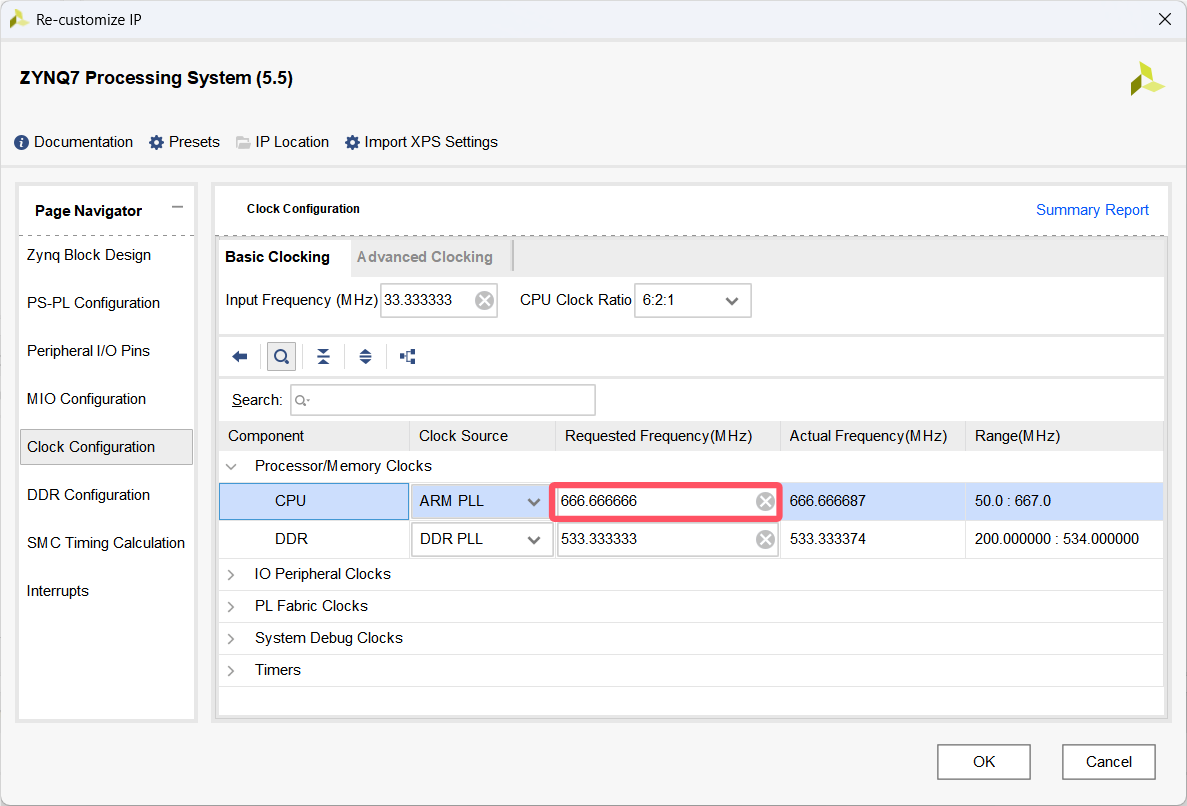Click the Component column header

[x=314, y=436]
